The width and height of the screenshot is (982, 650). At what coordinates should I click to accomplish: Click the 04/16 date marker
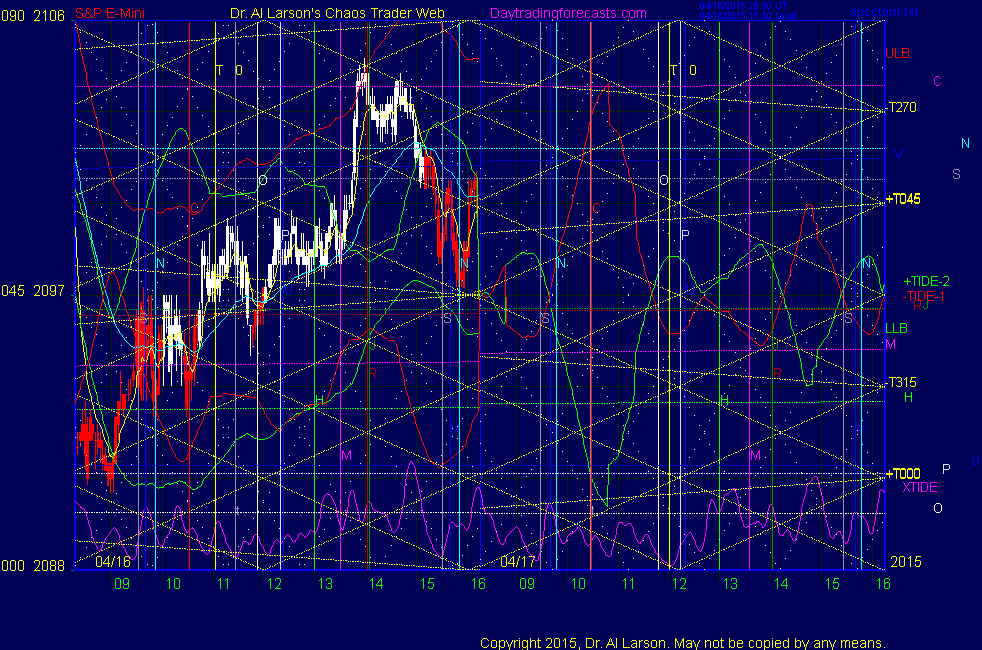(x=112, y=562)
